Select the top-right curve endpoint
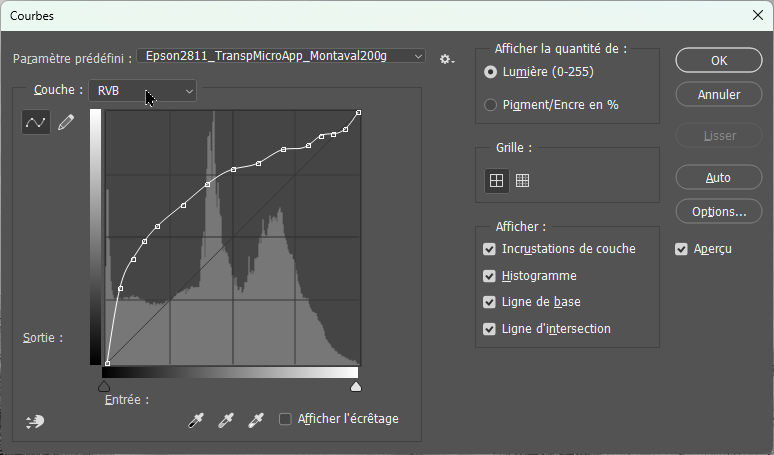 (x=359, y=113)
